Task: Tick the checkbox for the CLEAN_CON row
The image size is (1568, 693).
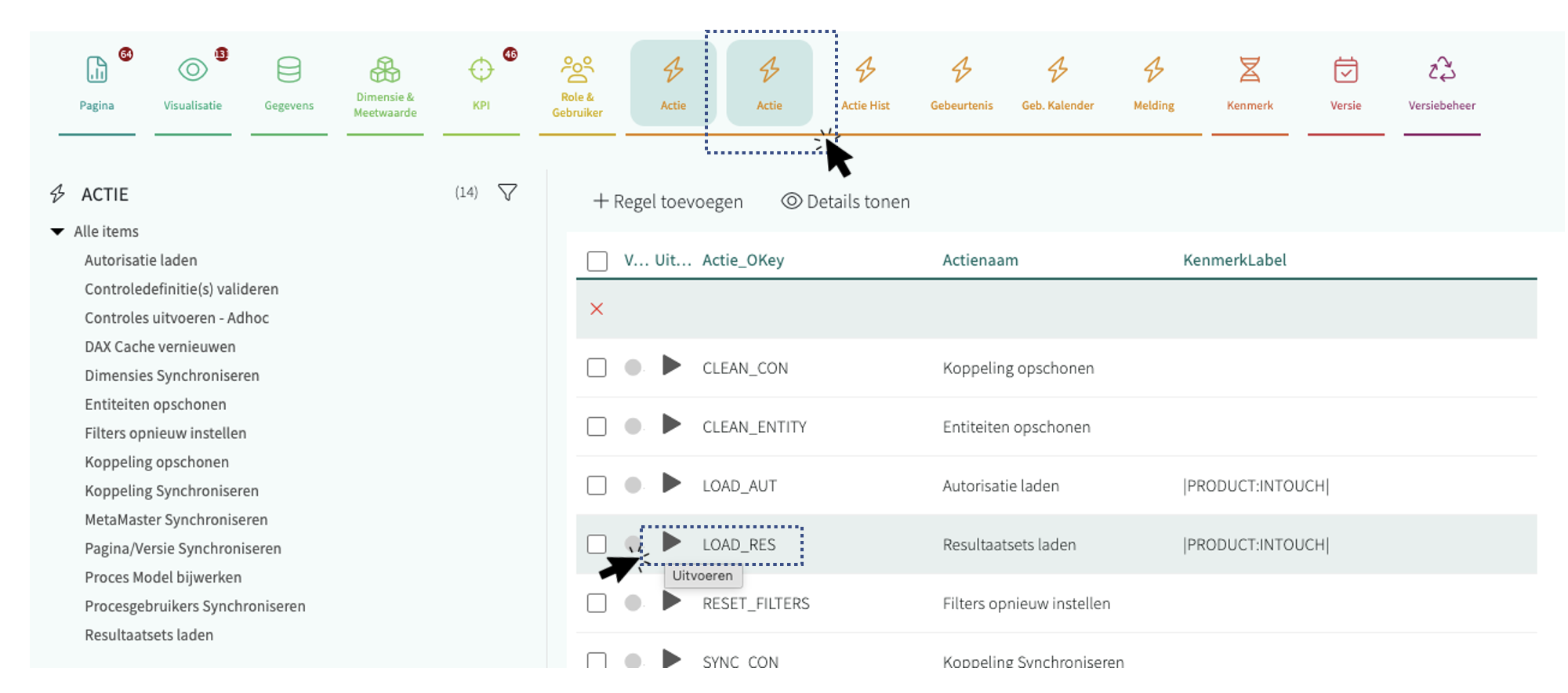Action: (597, 368)
